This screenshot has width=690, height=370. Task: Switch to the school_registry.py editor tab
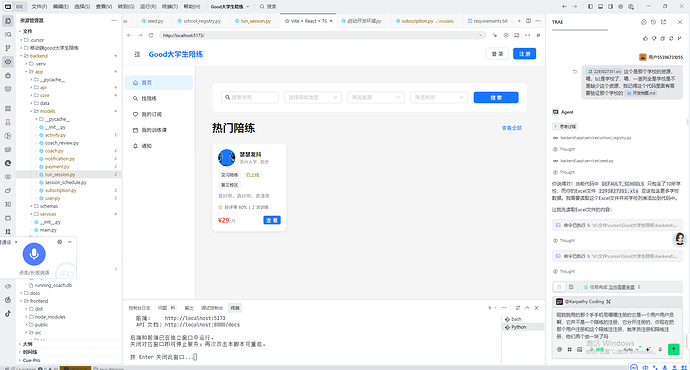(199, 21)
